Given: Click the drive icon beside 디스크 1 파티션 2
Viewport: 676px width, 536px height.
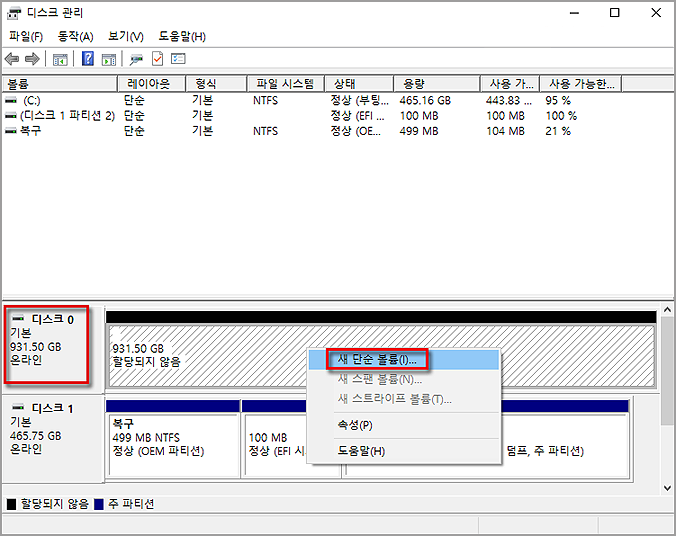Looking at the screenshot, I should point(11,116).
